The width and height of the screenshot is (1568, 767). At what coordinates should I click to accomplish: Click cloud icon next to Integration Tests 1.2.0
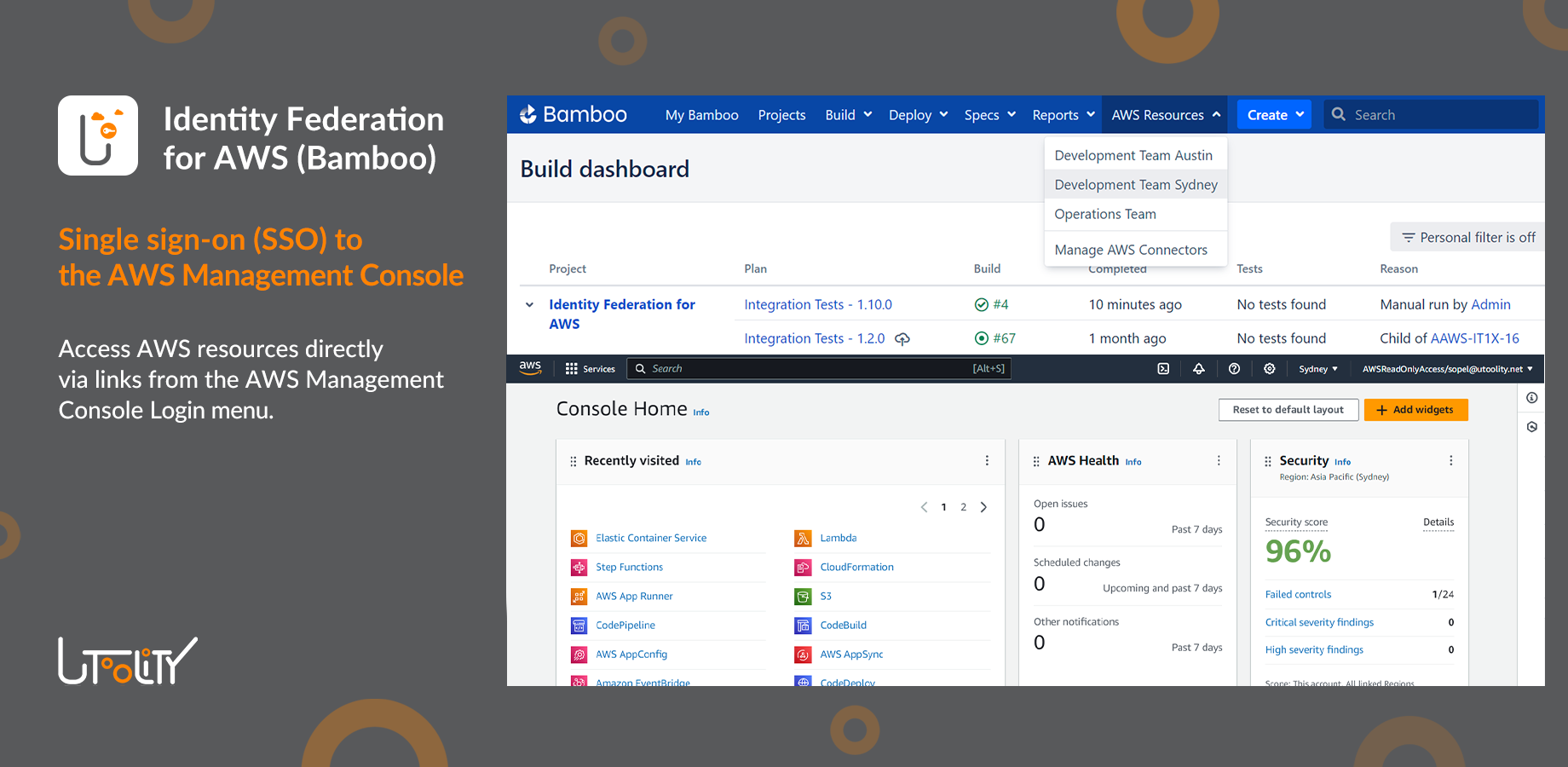(902, 339)
